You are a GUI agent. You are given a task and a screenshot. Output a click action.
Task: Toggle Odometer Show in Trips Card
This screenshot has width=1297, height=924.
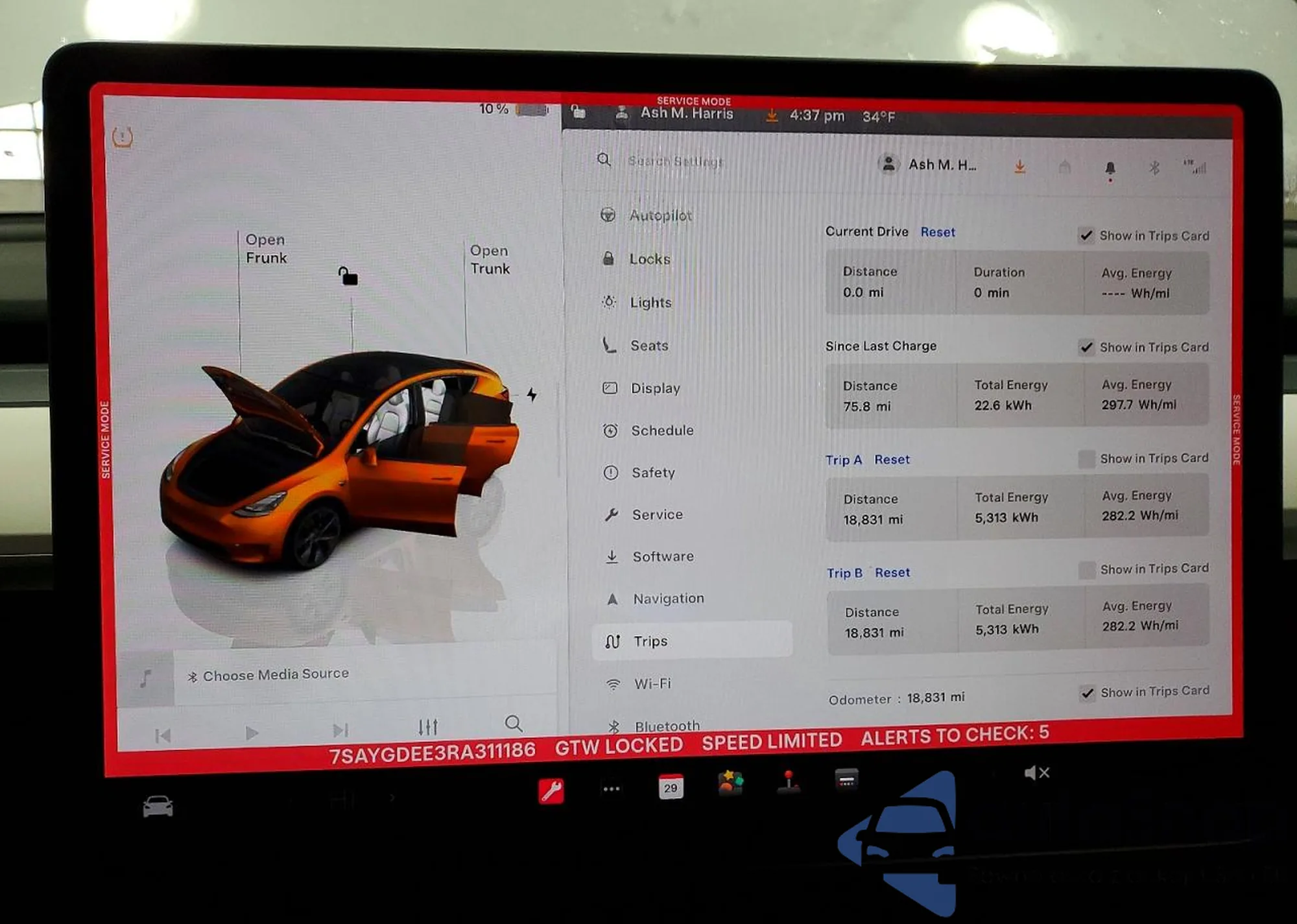1088,693
